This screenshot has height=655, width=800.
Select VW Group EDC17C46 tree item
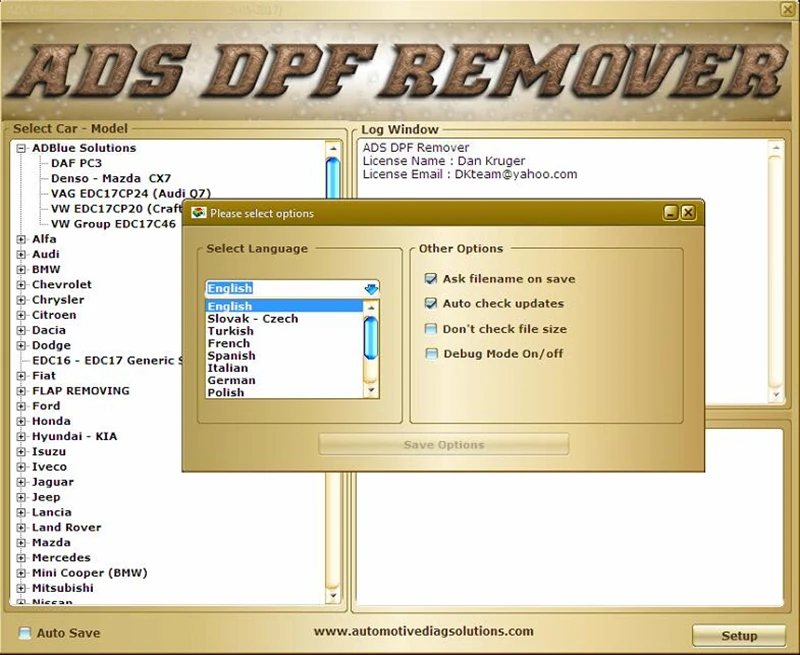click(113, 224)
